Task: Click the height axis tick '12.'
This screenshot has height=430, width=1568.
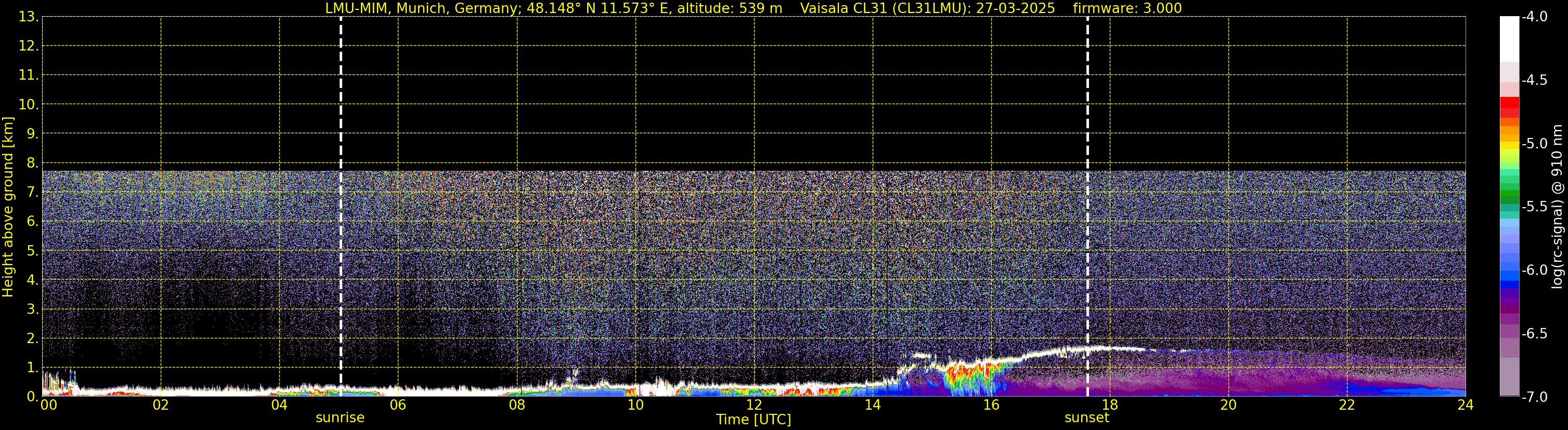Action: point(29,46)
